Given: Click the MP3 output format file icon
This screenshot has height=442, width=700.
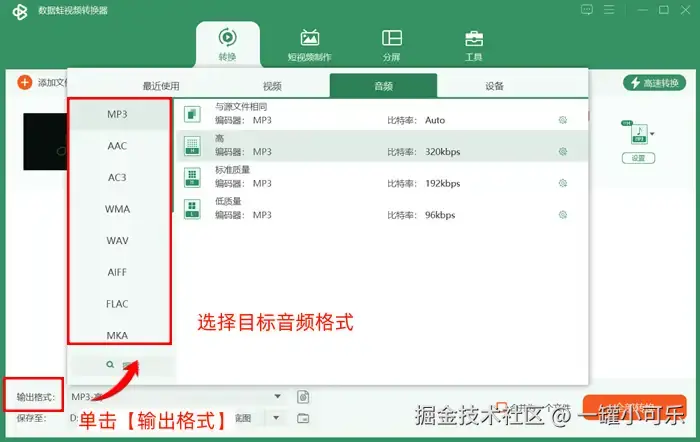Looking at the screenshot, I should coord(639,133).
